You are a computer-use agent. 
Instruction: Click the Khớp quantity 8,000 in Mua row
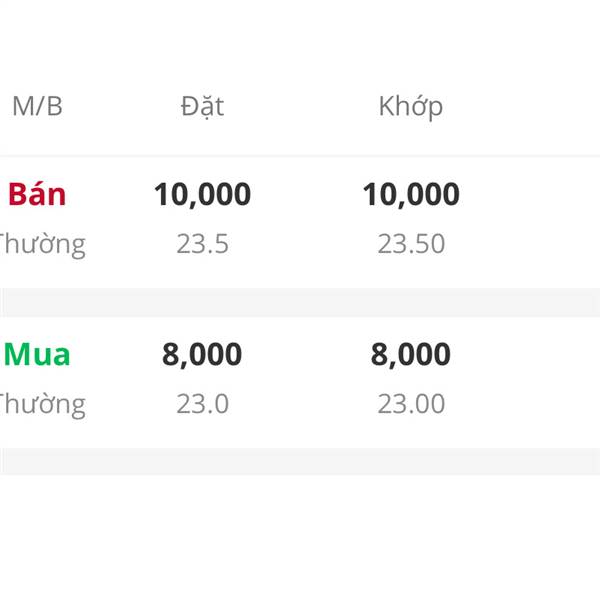(410, 354)
